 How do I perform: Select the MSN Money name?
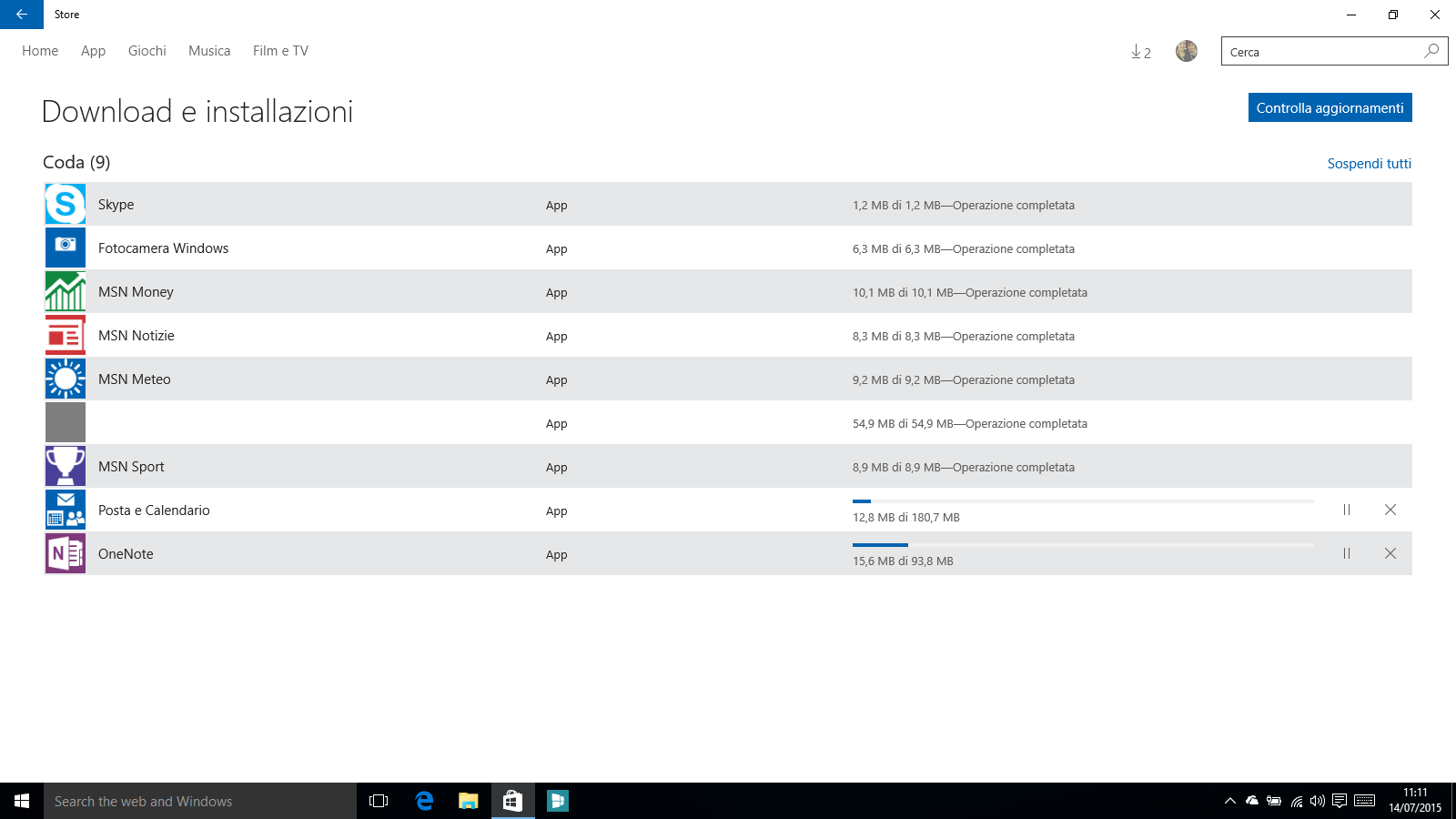(136, 292)
